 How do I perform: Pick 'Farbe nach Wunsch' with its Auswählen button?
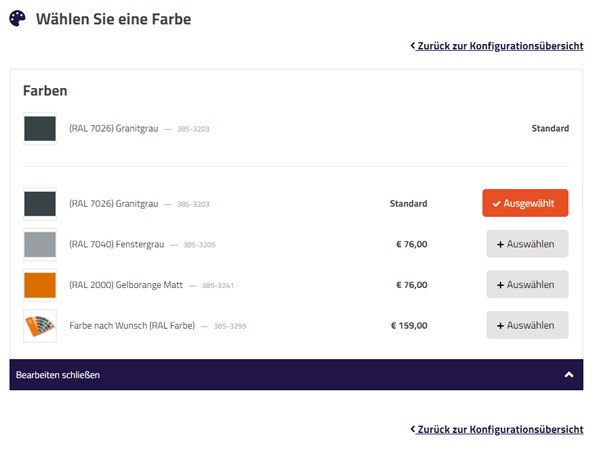pos(527,325)
